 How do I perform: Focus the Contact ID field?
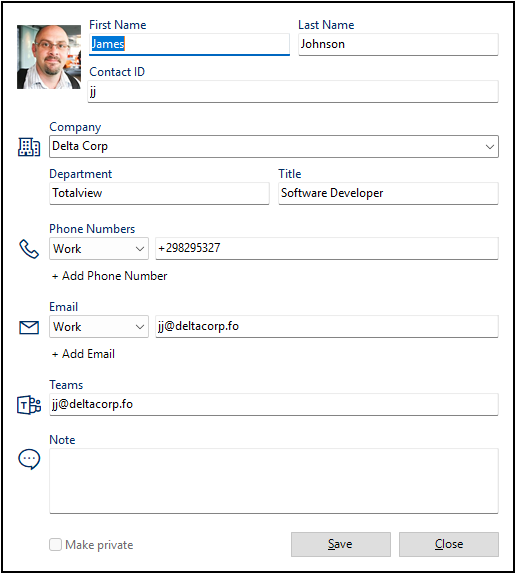coord(293,92)
